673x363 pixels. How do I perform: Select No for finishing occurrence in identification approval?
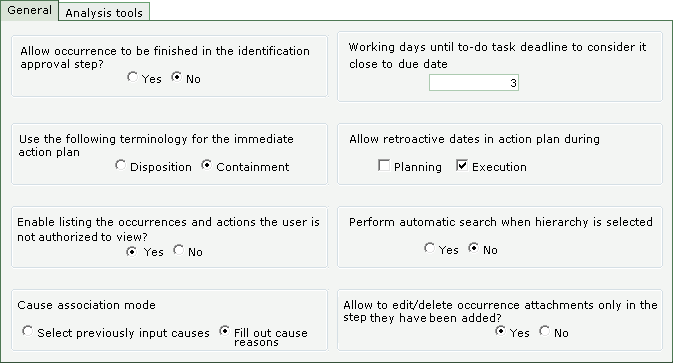pos(176,77)
